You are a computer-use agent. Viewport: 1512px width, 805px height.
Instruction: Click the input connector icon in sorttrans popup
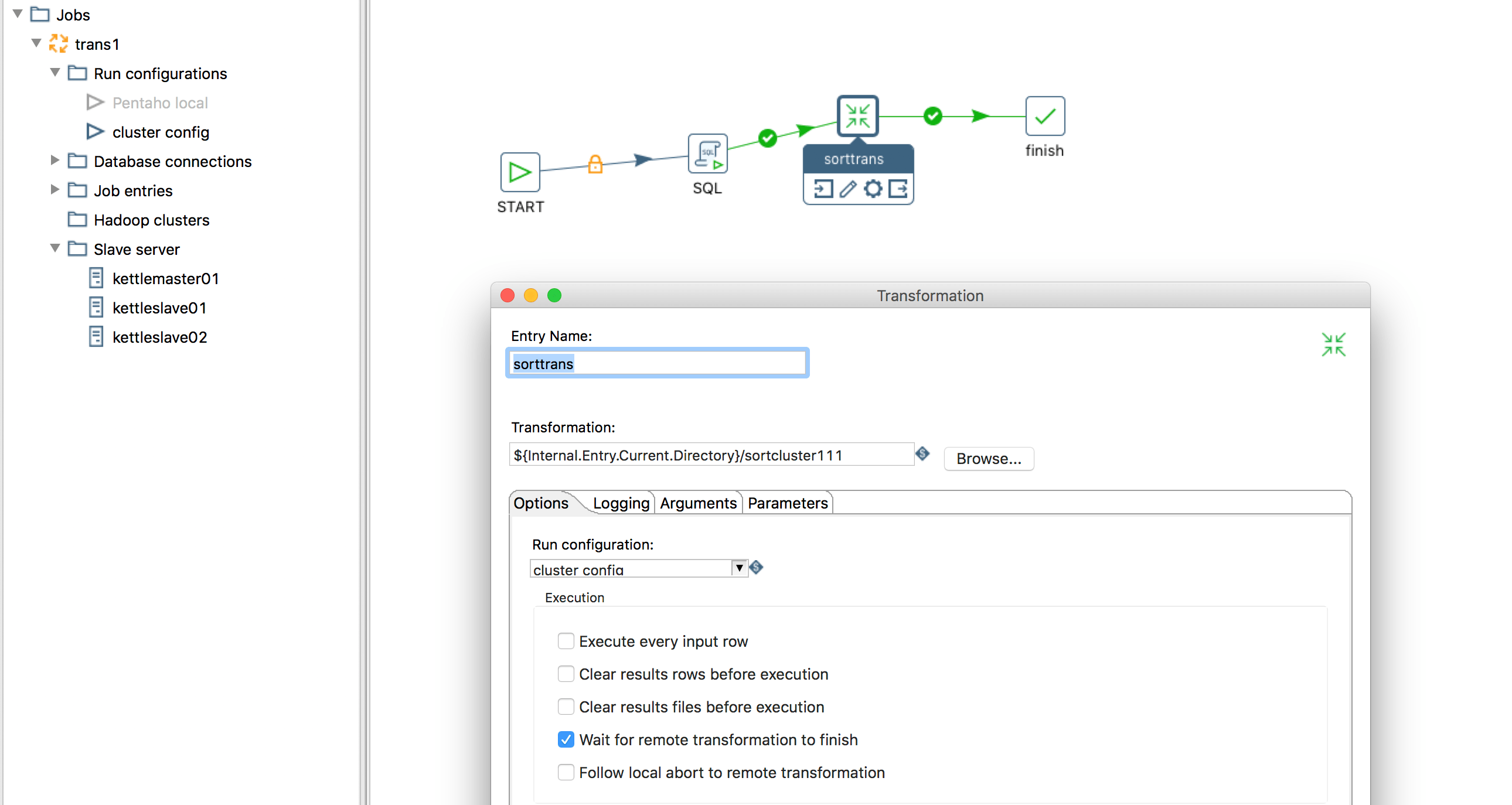coord(822,188)
